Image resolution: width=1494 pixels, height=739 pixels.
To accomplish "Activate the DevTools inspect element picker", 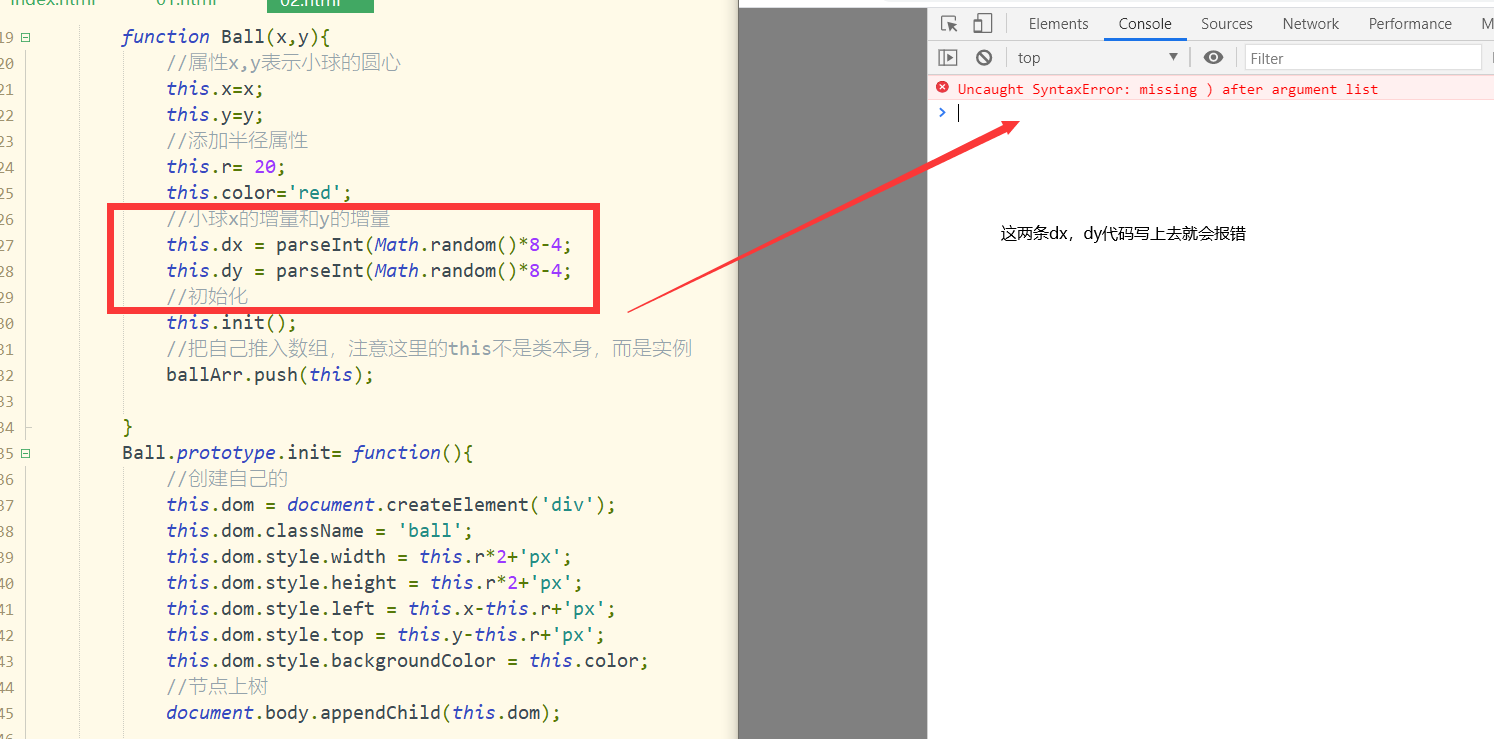I will pyautogui.click(x=949, y=24).
